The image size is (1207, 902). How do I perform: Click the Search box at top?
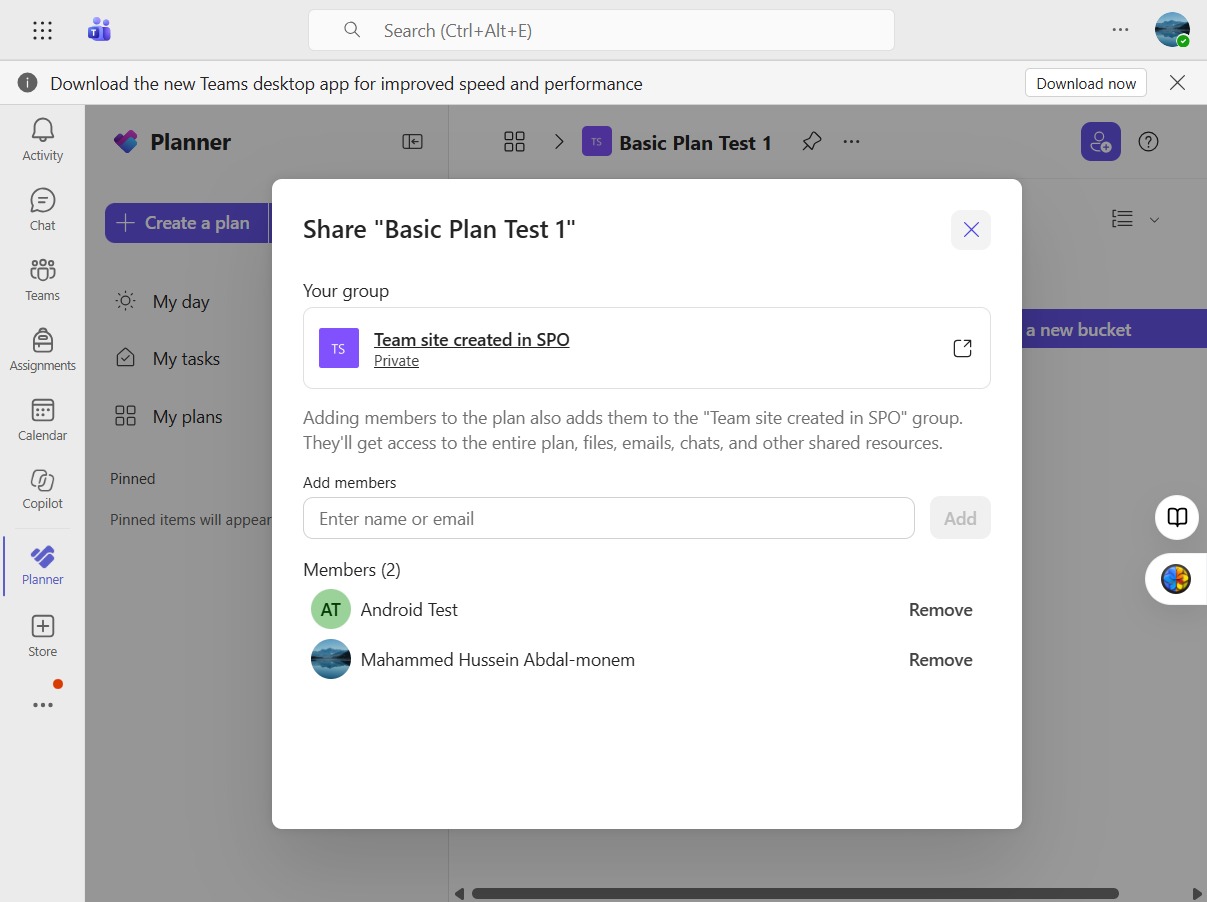(x=601, y=30)
